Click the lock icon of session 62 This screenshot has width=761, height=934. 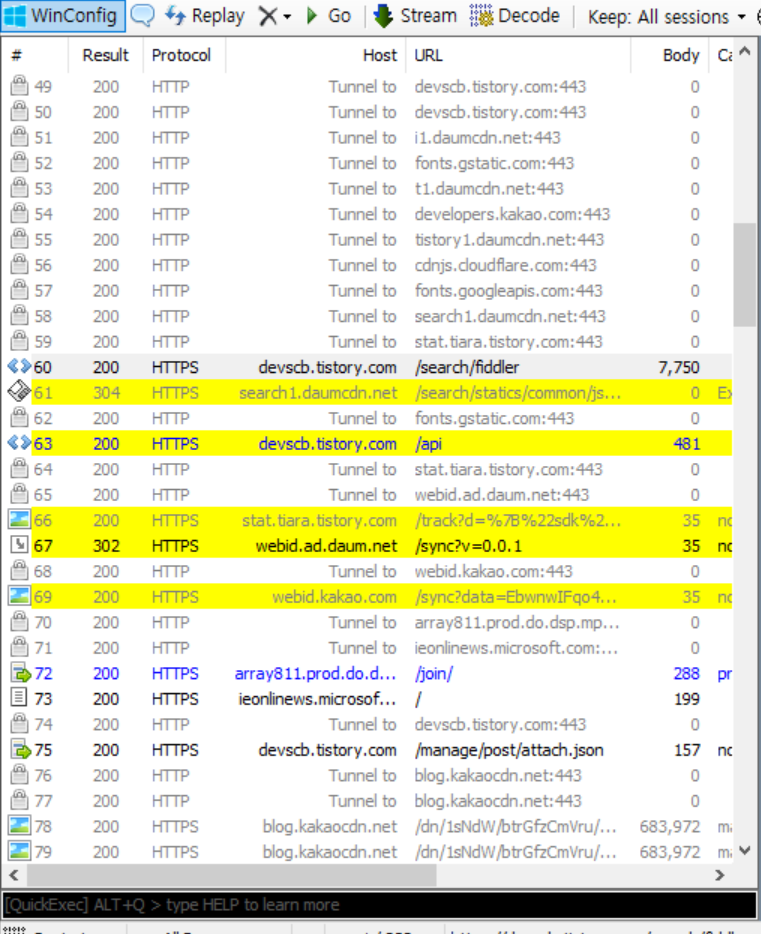[20, 418]
